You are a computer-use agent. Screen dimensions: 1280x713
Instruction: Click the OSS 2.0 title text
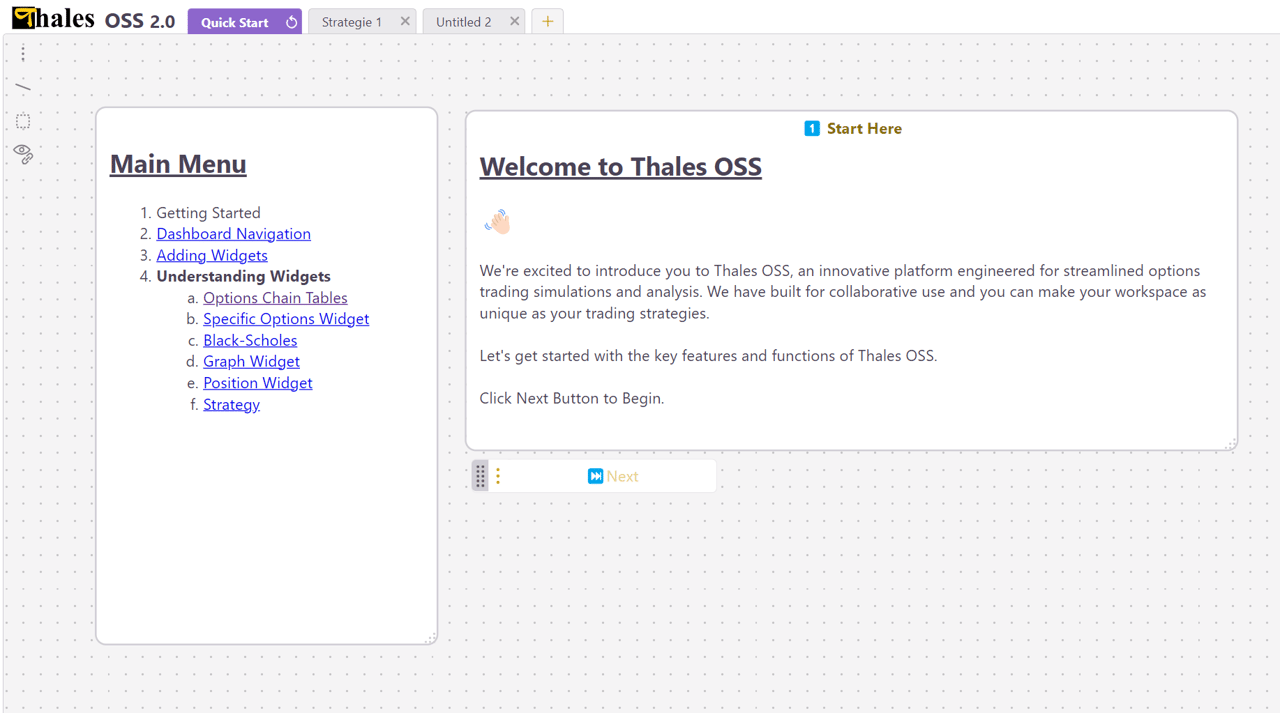(x=140, y=21)
